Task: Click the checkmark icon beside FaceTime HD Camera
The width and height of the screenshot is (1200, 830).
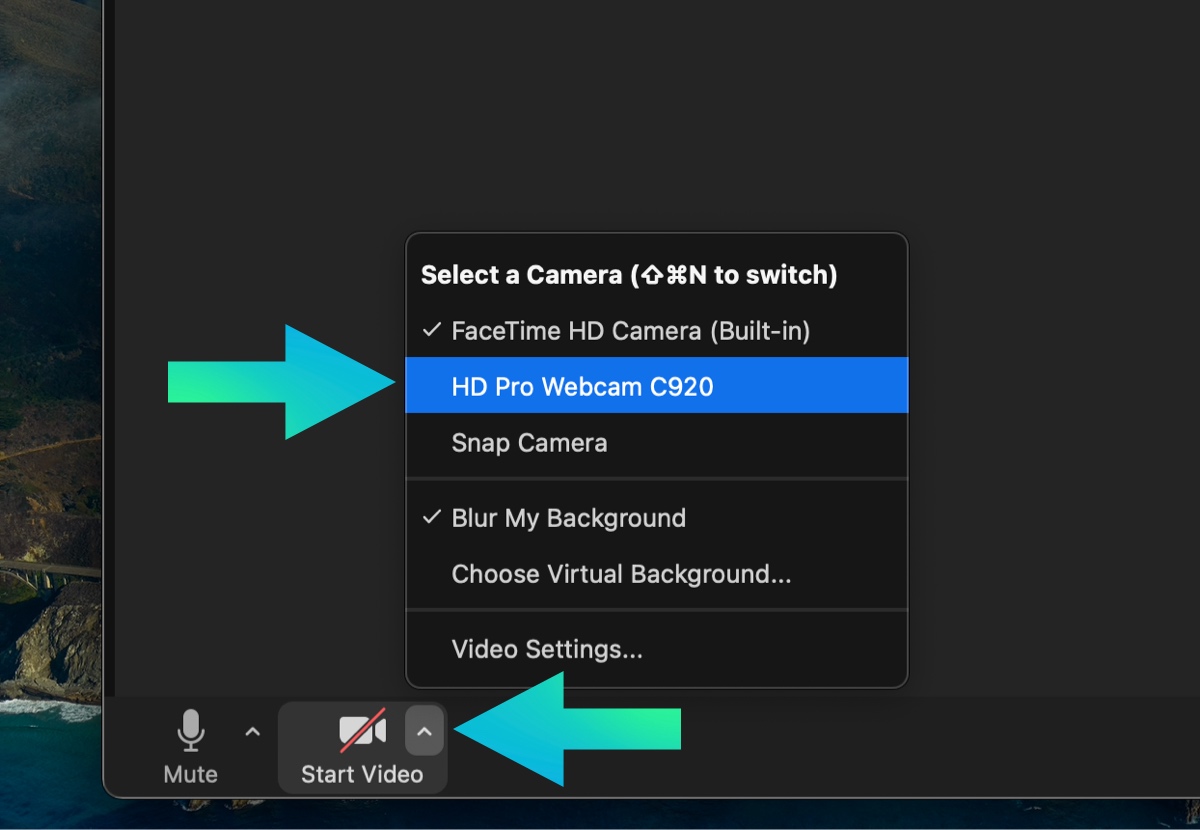Action: pyautogui.click(x=432, y=330)
